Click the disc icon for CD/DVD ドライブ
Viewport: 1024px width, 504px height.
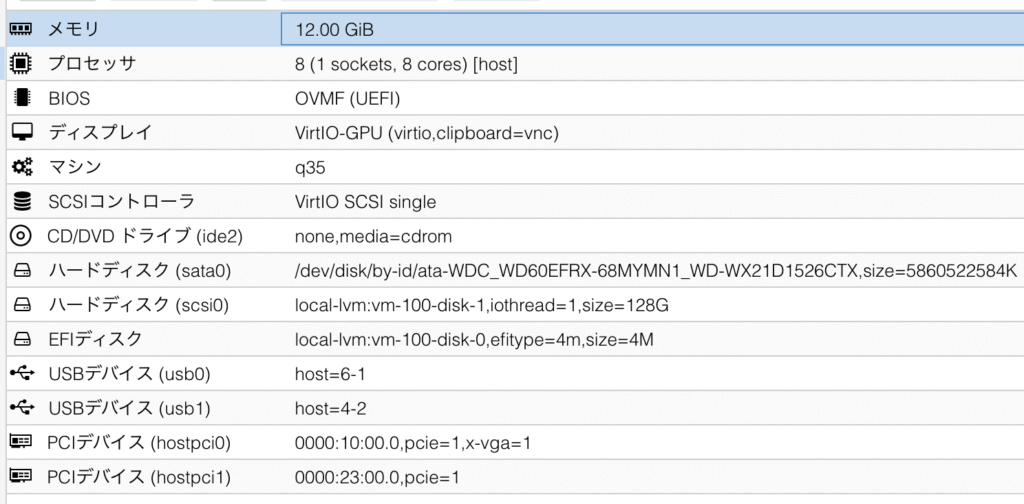(20, 236)
